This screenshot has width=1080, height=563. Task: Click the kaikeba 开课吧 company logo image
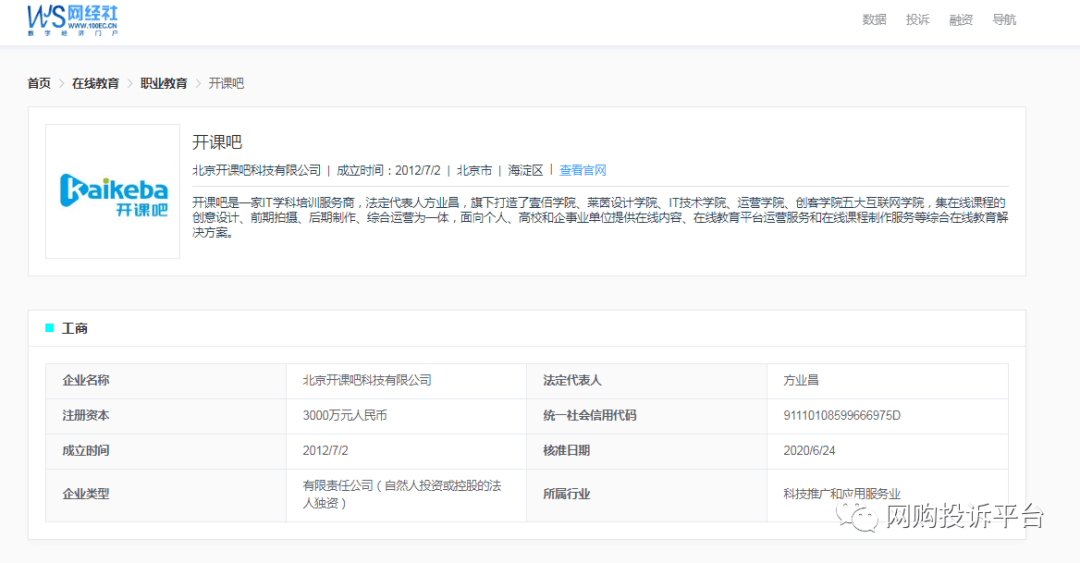tap(113, 192)
